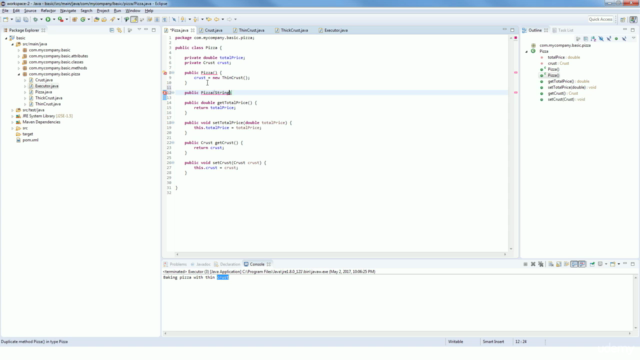
Task: Expand com.mycompany.basic.attributes package
Action: coord(19,56)
